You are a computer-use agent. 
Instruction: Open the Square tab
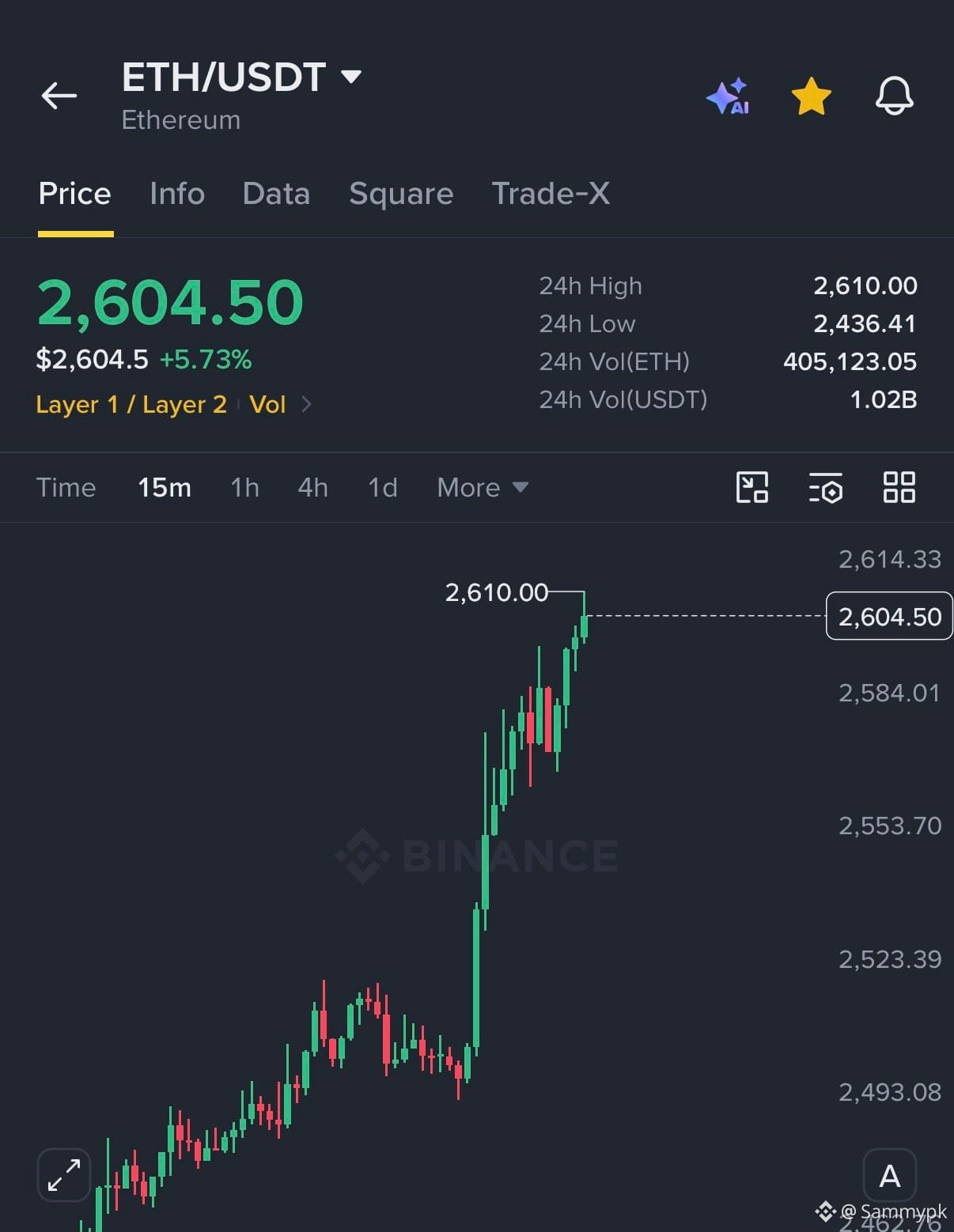click(401, 194)
